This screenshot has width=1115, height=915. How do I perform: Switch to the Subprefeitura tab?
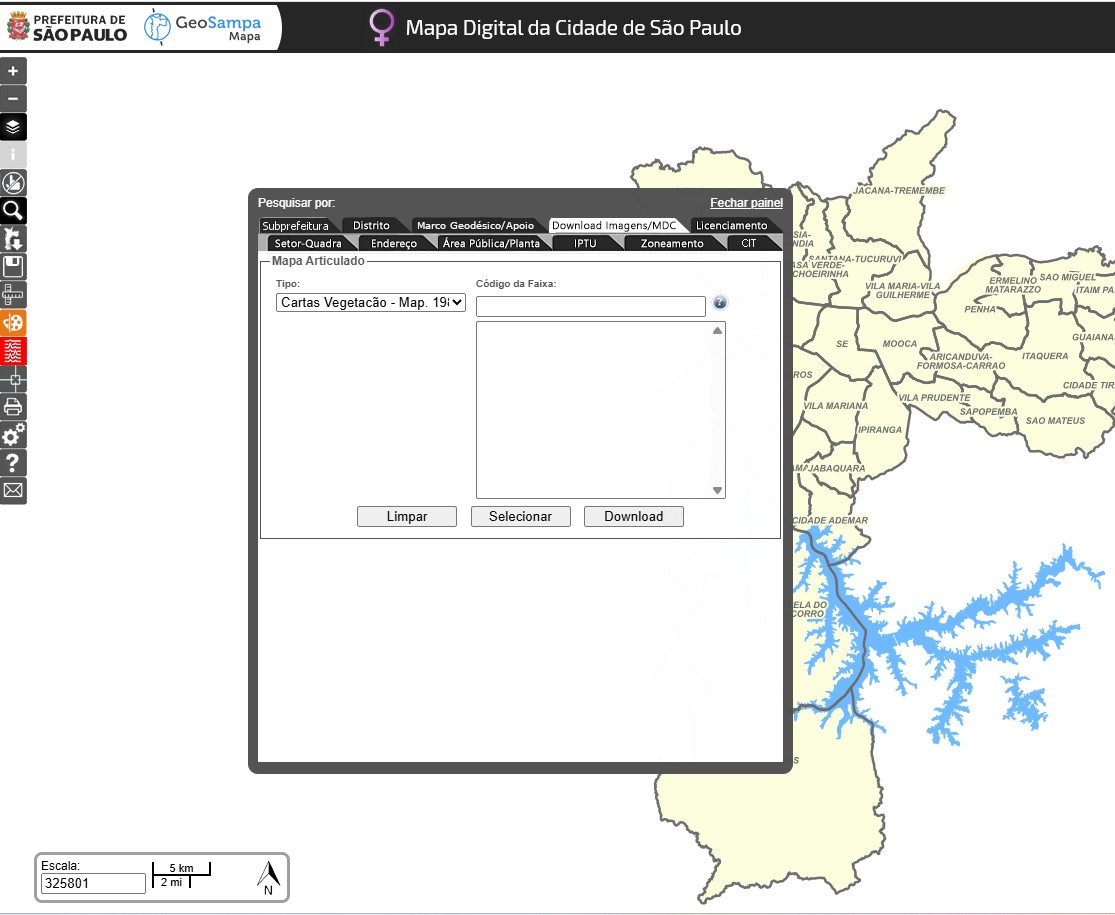(x=295, y=226)
